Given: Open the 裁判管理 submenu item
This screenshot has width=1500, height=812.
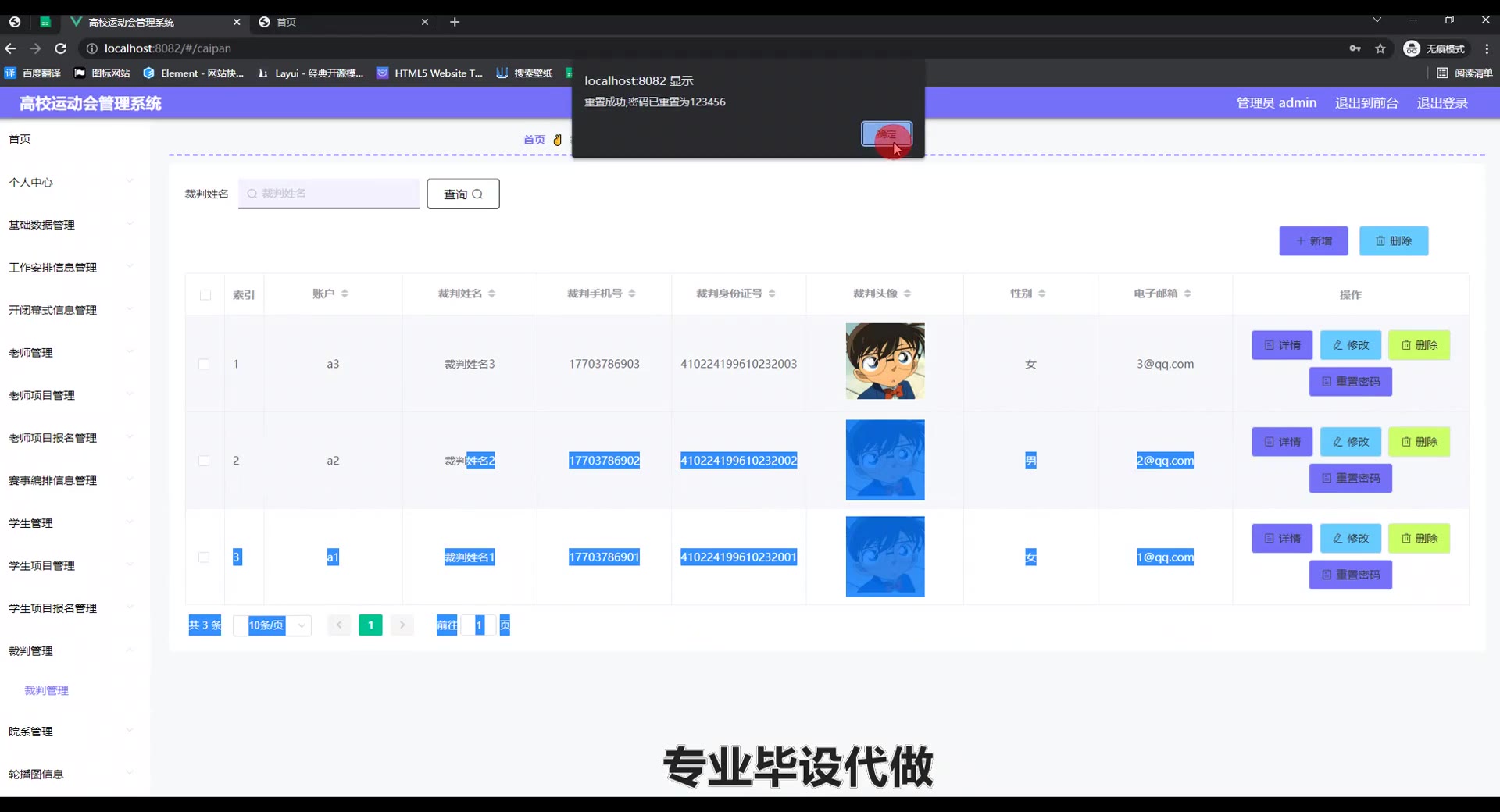Looking at the screenshot, I should coord(47,691).
